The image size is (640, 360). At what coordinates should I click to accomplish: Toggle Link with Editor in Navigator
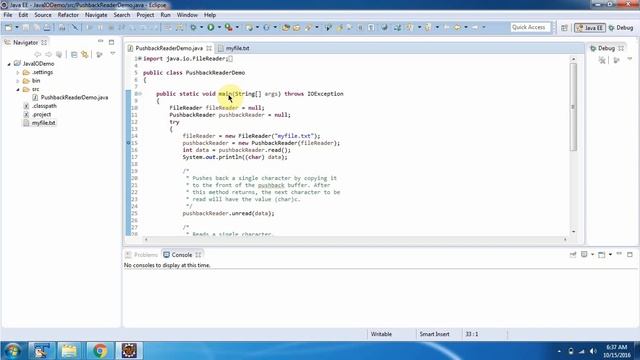[85, 54]
